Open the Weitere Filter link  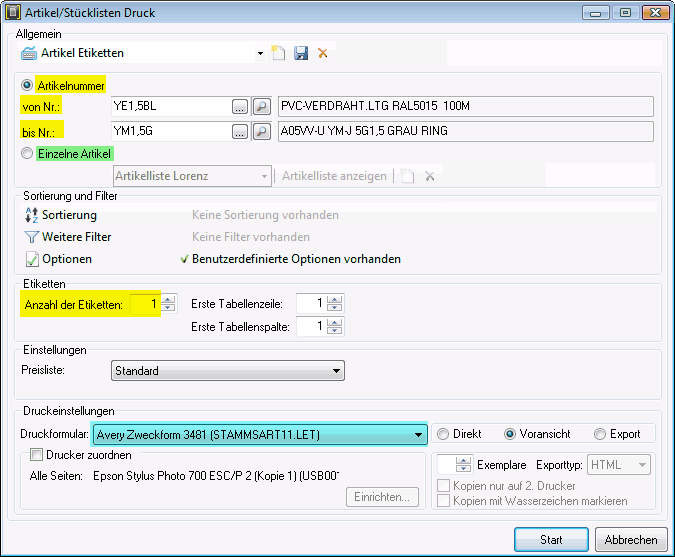coord(77,237)
